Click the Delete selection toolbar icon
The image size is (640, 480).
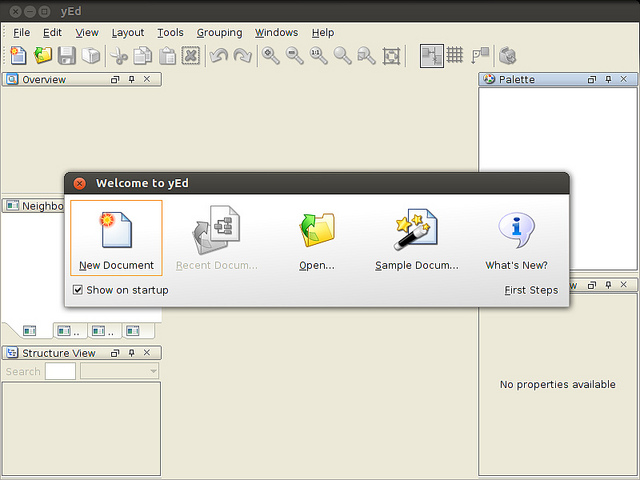[x=191, y=56]
